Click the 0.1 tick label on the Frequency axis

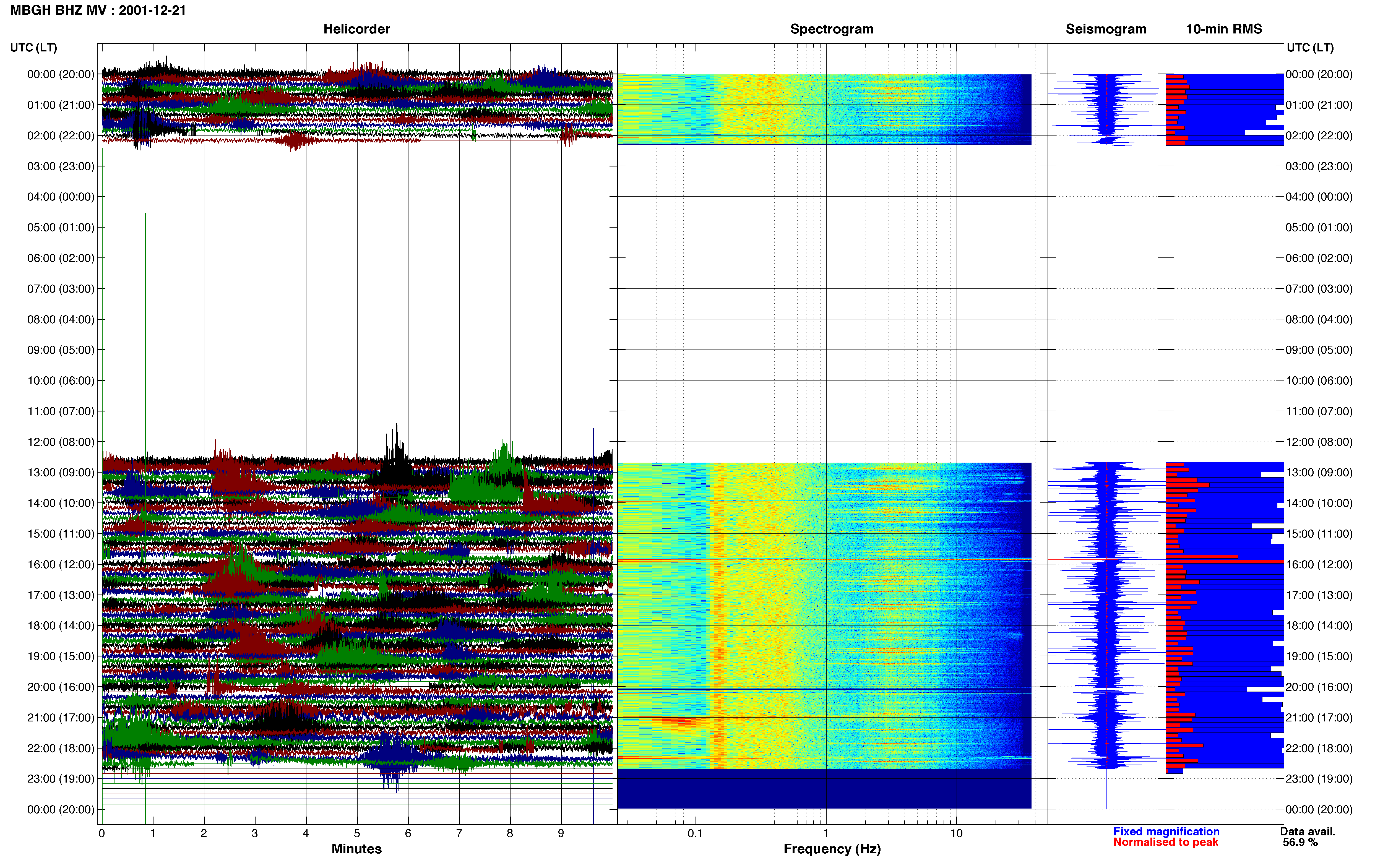[x=695, y=833]
